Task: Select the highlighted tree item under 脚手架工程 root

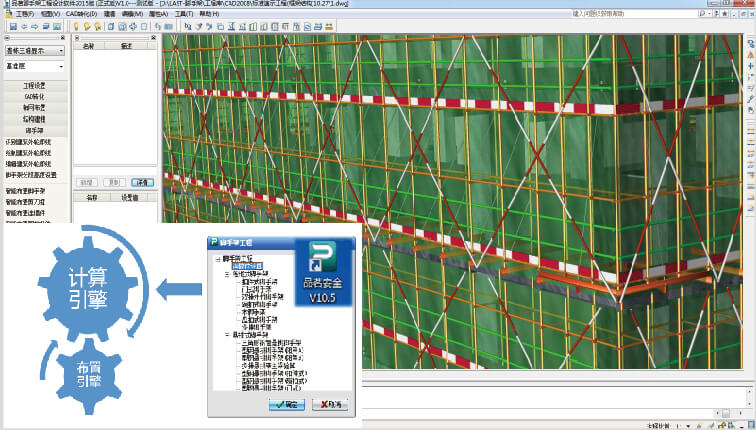Action: pyautogui.click(x=247, y=266)
